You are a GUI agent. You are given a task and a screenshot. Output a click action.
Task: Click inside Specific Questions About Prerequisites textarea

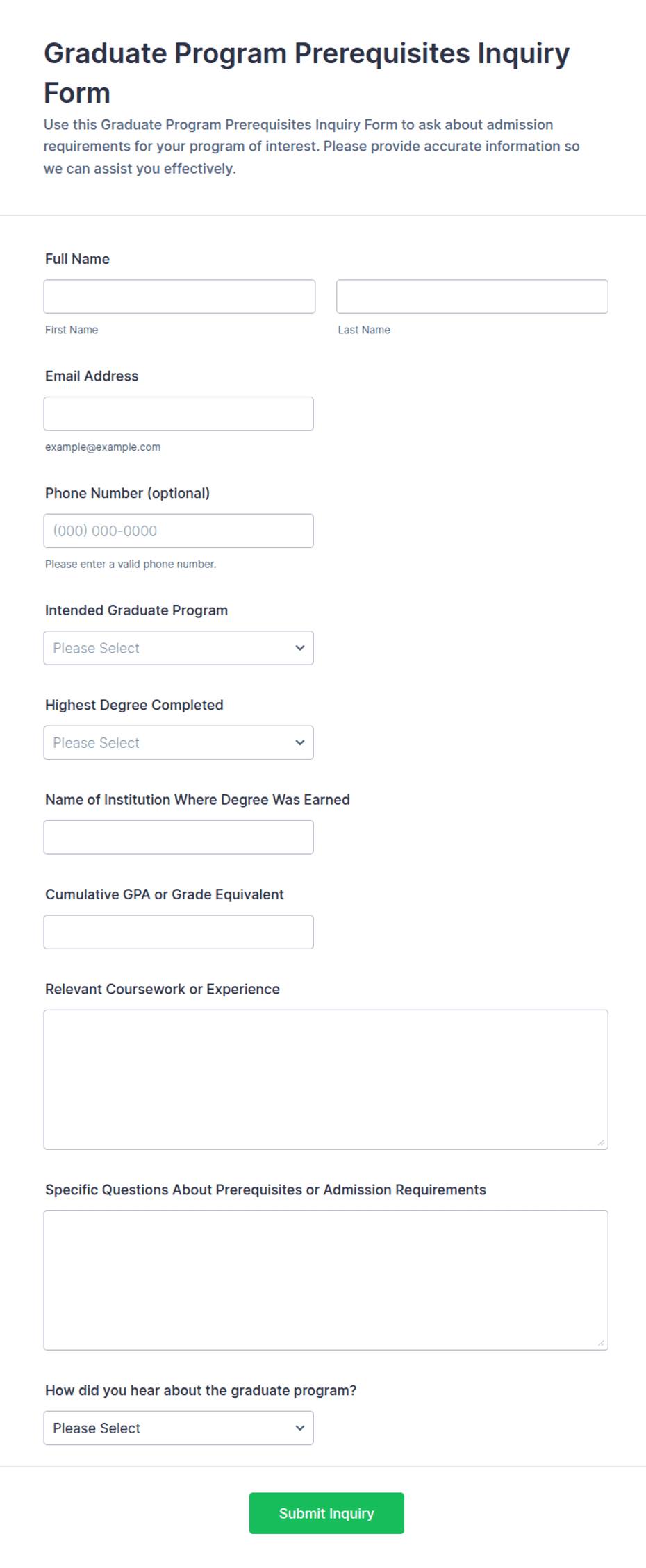326,1281
